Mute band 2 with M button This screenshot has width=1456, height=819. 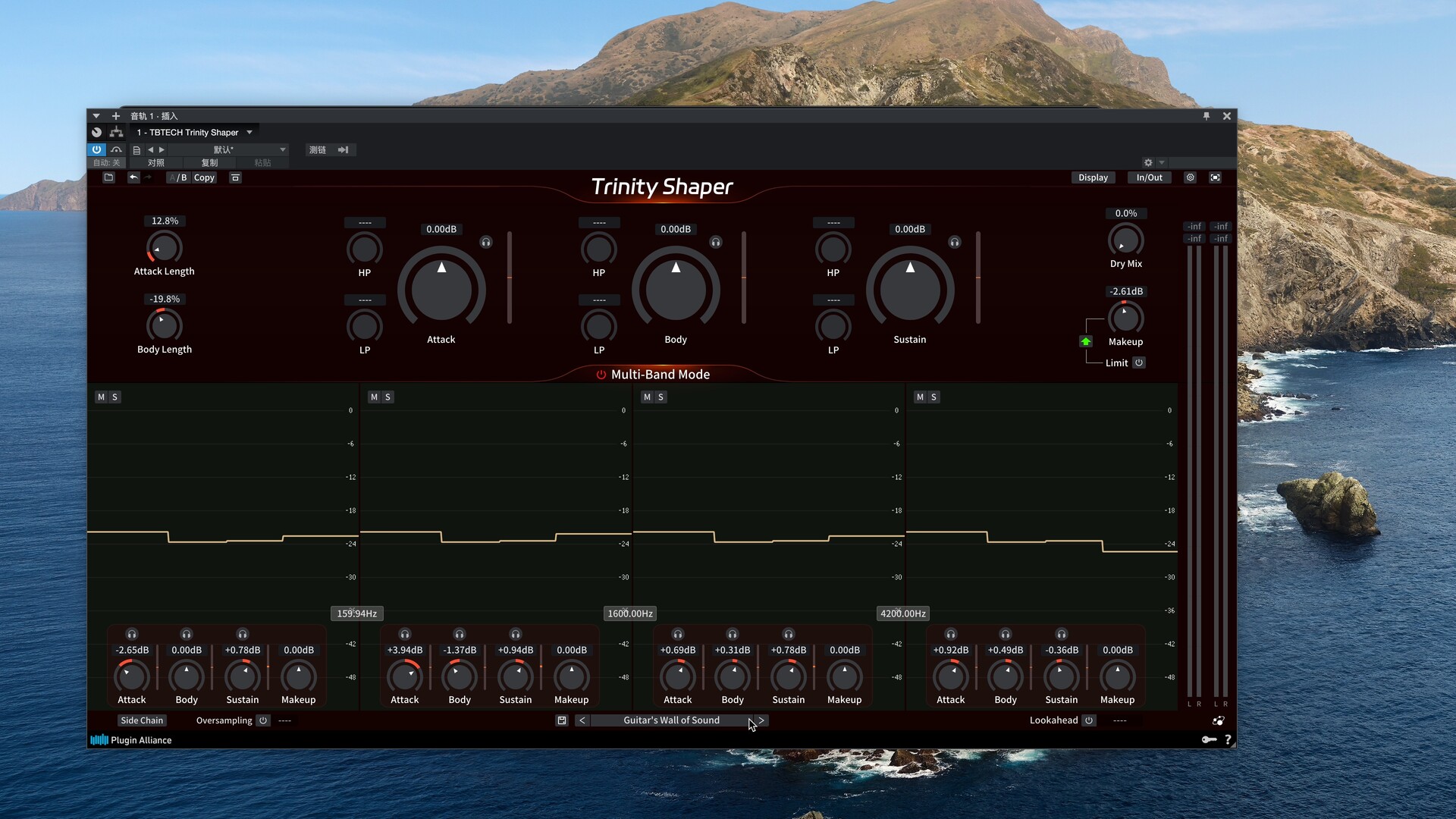coord(374,397)
